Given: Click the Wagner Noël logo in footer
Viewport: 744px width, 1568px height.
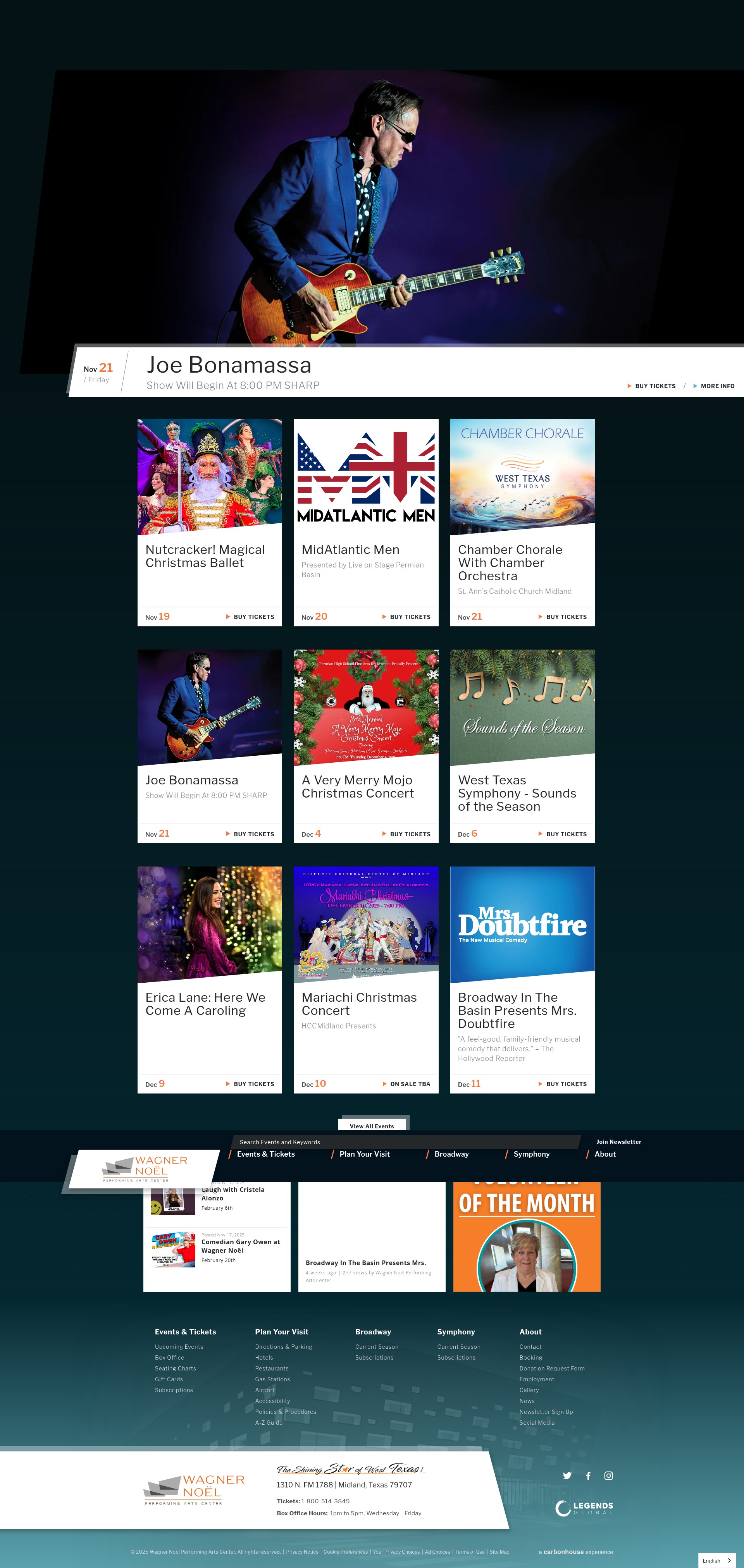Looking at the screenshot, I should pos(194,1489).
